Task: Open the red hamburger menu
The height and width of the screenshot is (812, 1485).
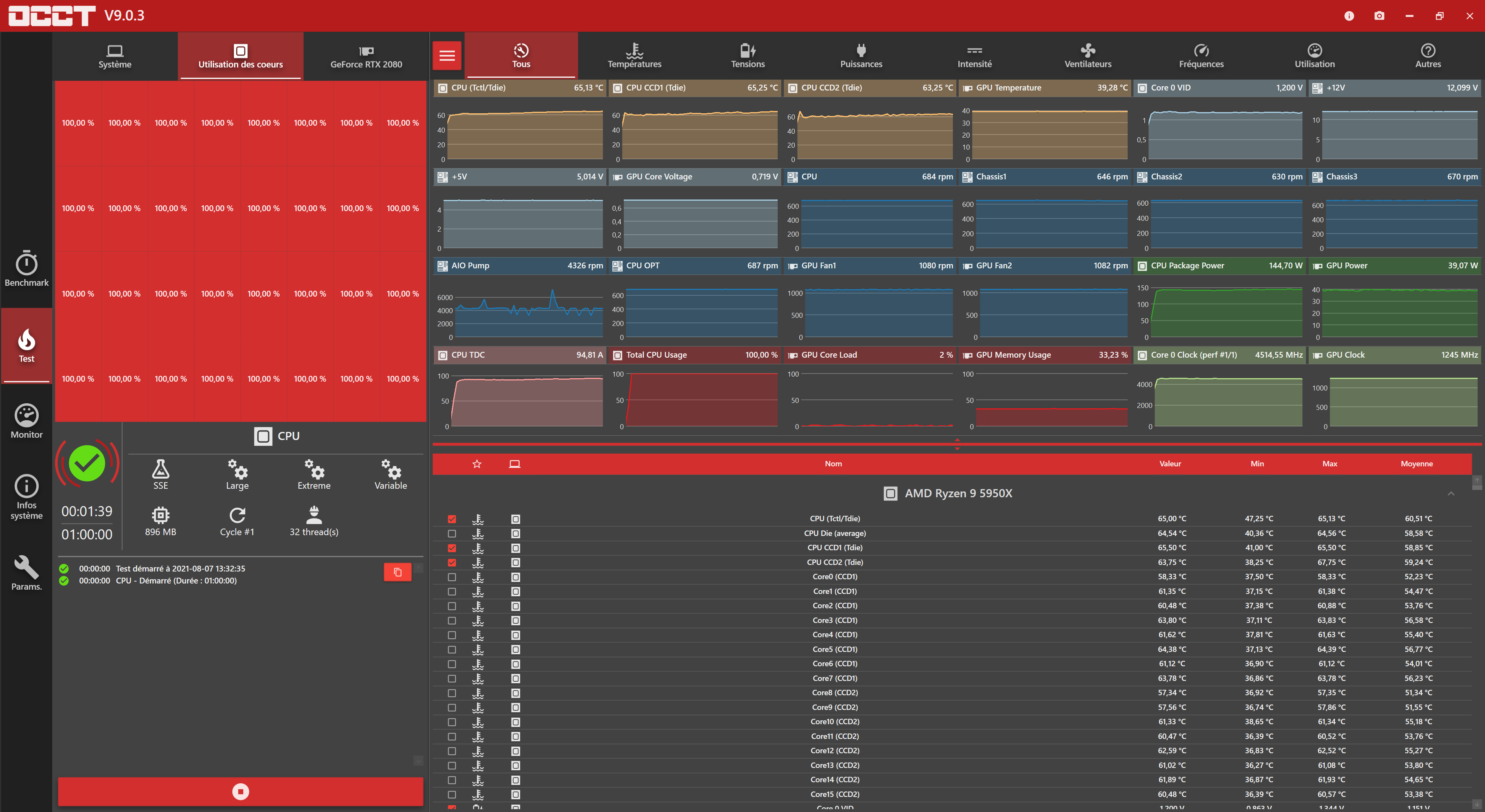Action: point(447,55)
